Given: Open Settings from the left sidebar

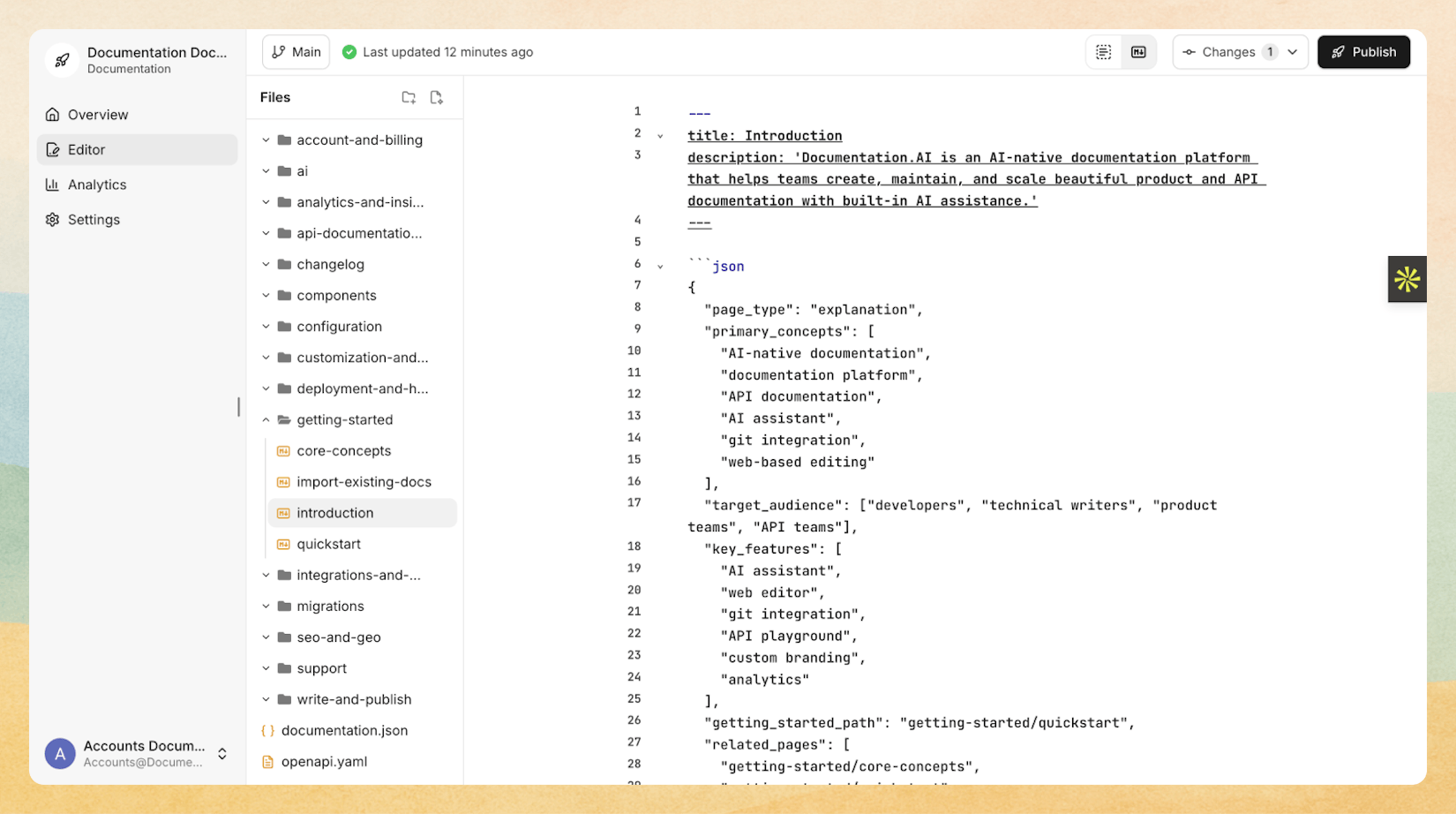Looking at the screenshot, I should 93,219.
